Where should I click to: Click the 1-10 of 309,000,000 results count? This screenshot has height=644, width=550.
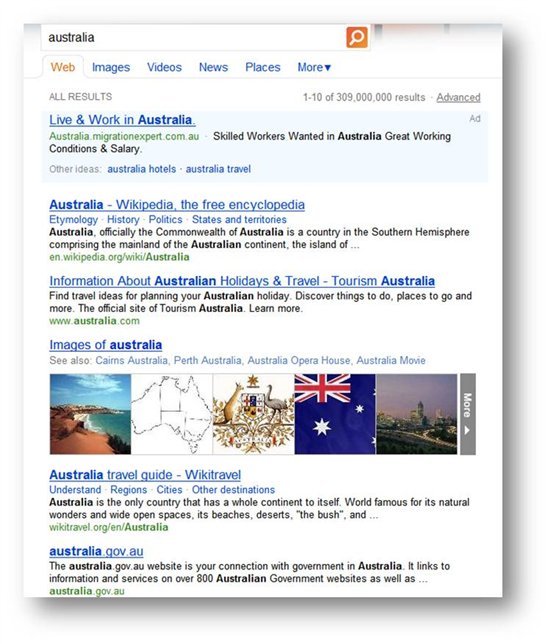coord(364,97)
